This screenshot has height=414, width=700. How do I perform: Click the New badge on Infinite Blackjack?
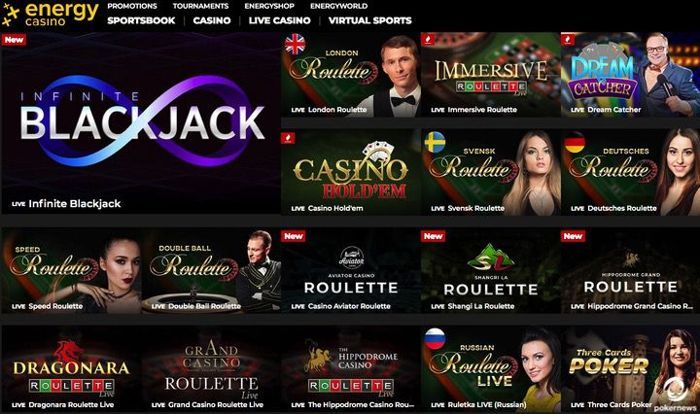click(x=14, y=40)
